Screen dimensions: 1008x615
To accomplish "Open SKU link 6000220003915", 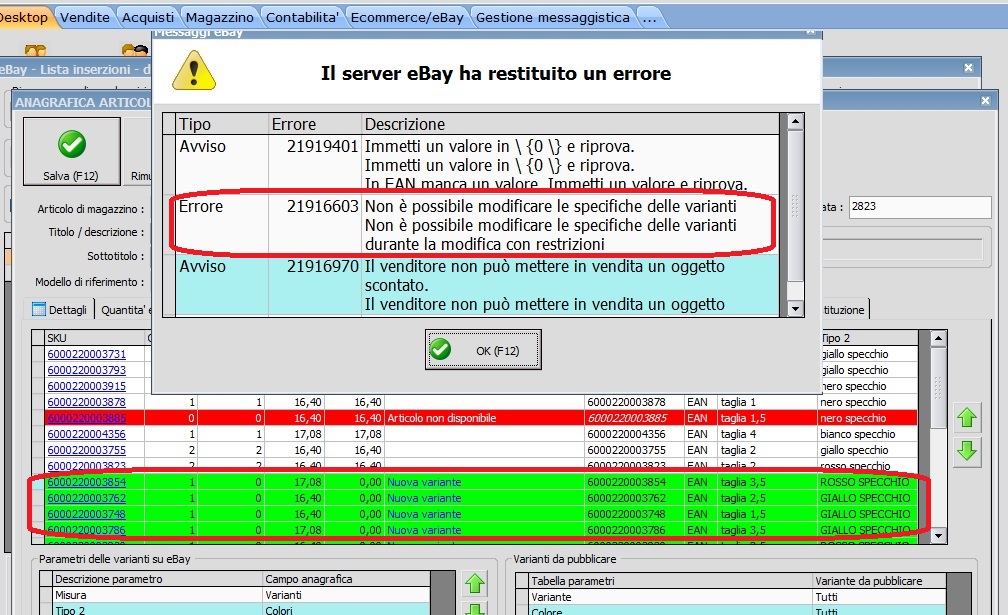I will (x=87, y=386).
